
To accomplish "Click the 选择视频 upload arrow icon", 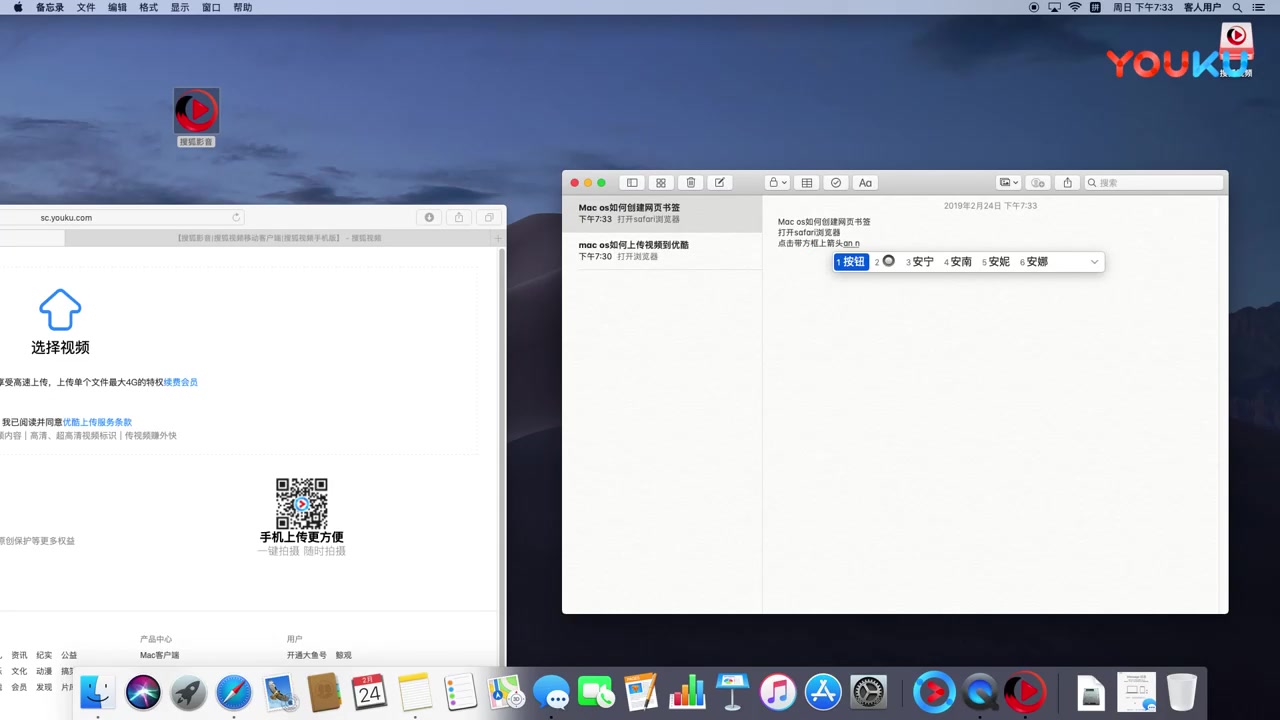I will pyautogui.click(x=60, y=310).
